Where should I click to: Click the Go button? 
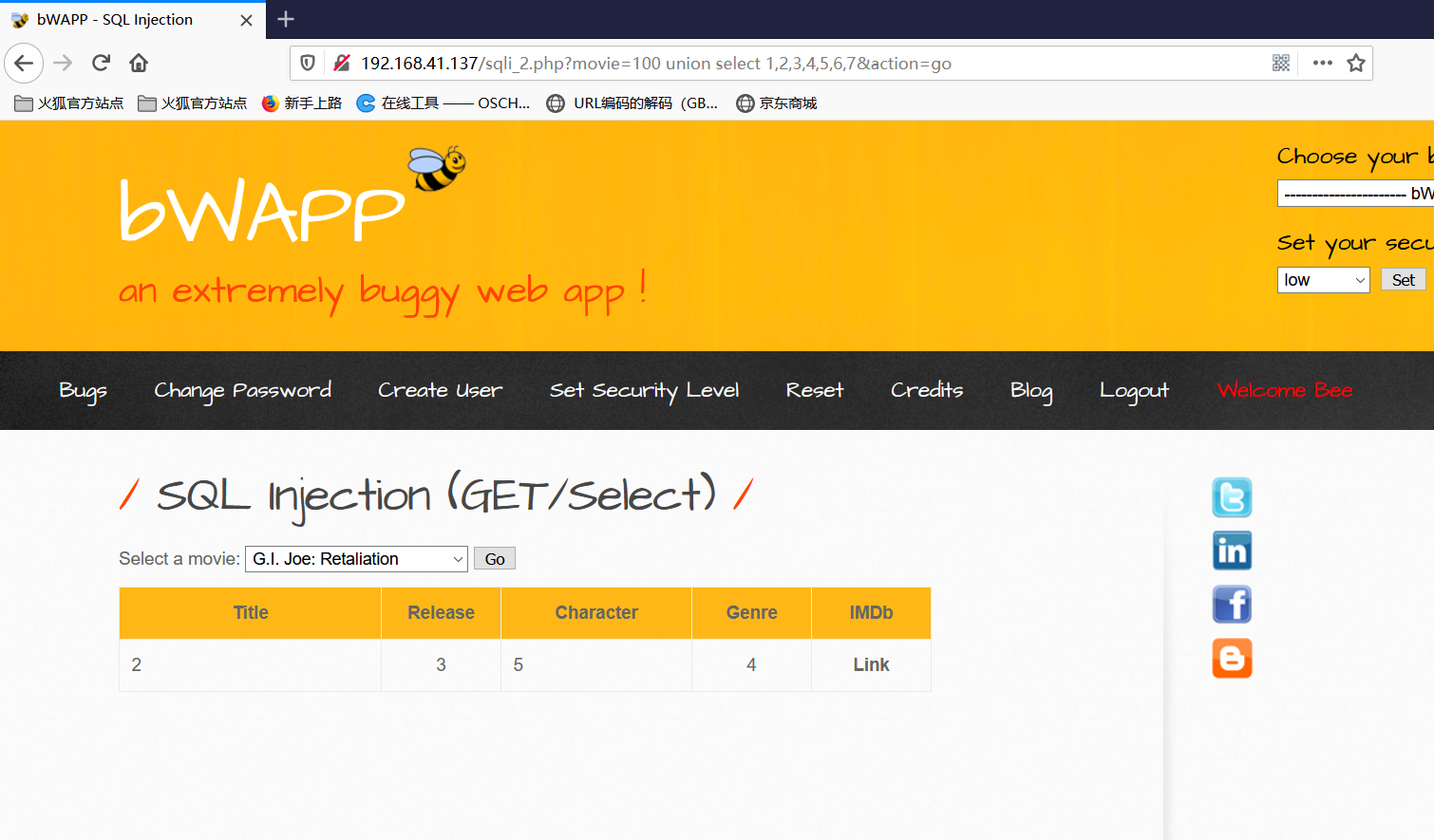pyautogui.click(x=495, y=559)
